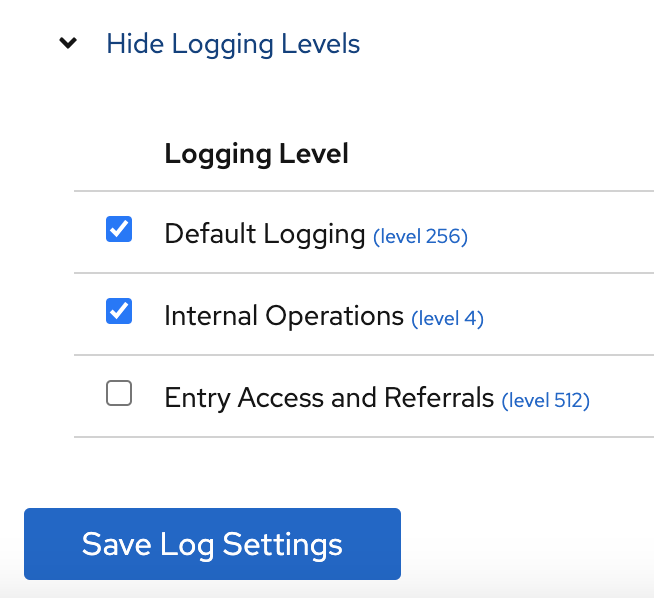Click the Internal Operations label text
The image size is (654, 598).
point(283,316)
